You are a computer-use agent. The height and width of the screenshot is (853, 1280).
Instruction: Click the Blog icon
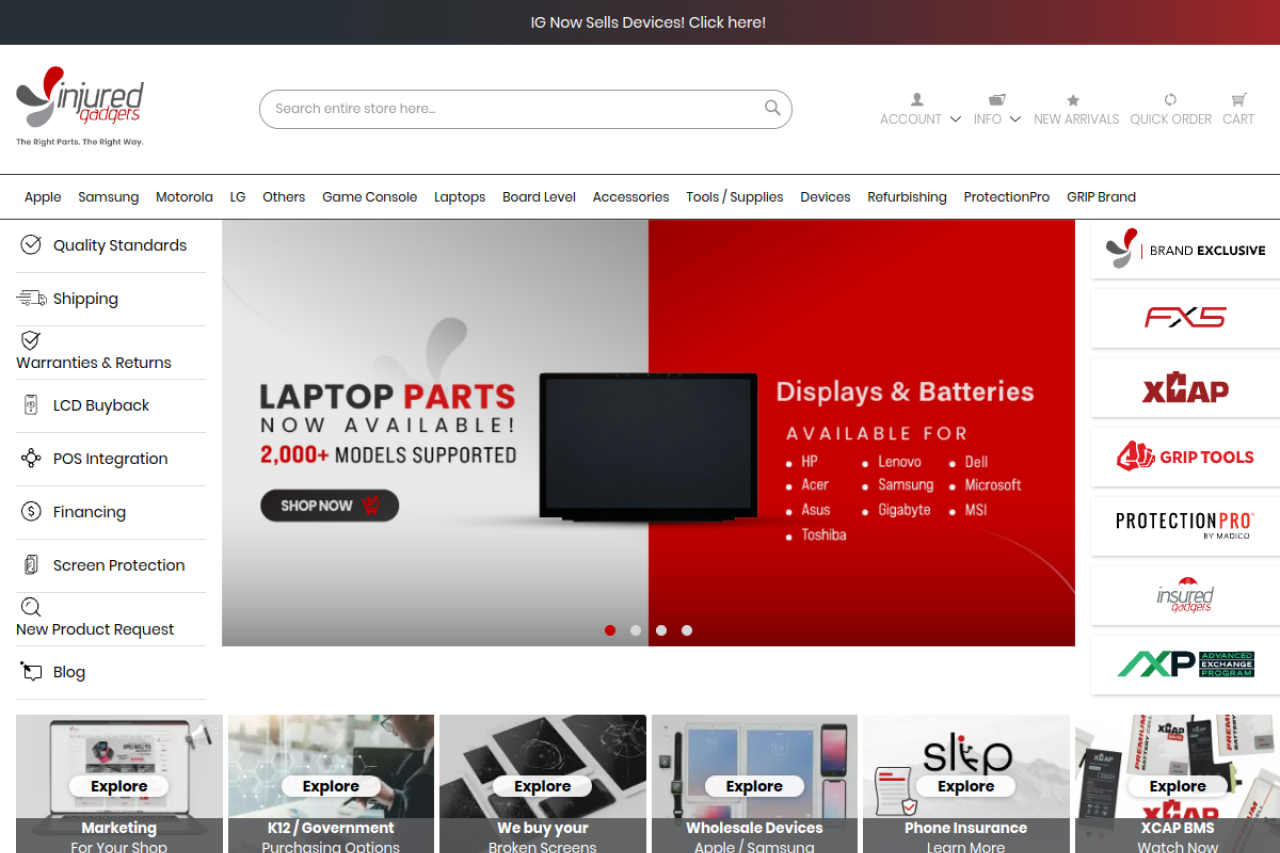coord(31,672)
